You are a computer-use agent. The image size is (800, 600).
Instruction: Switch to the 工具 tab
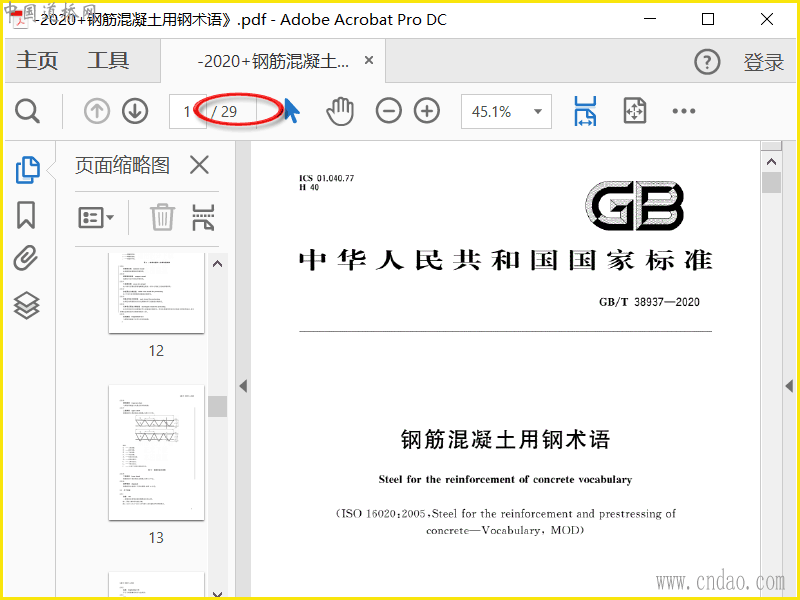pos(108,61)
